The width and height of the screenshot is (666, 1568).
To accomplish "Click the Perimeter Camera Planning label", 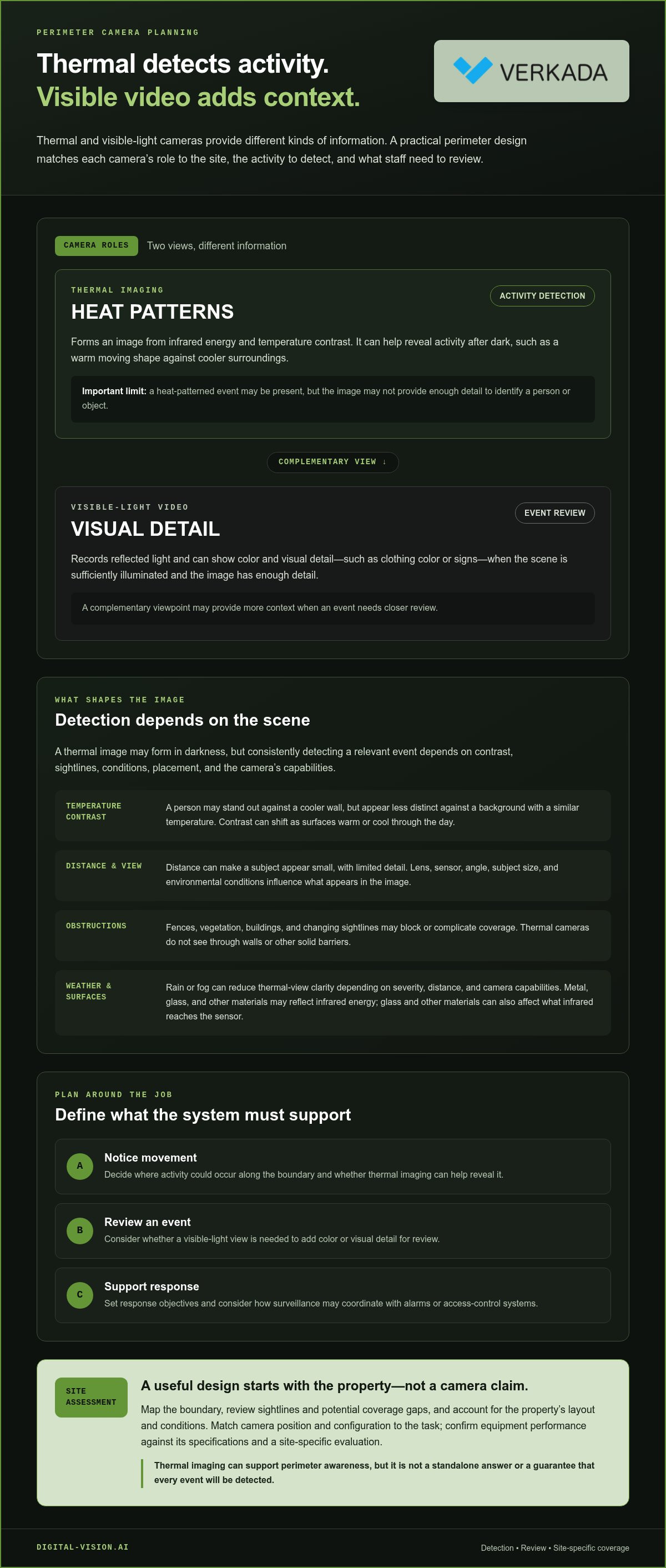I will click(x=118, y=32).
